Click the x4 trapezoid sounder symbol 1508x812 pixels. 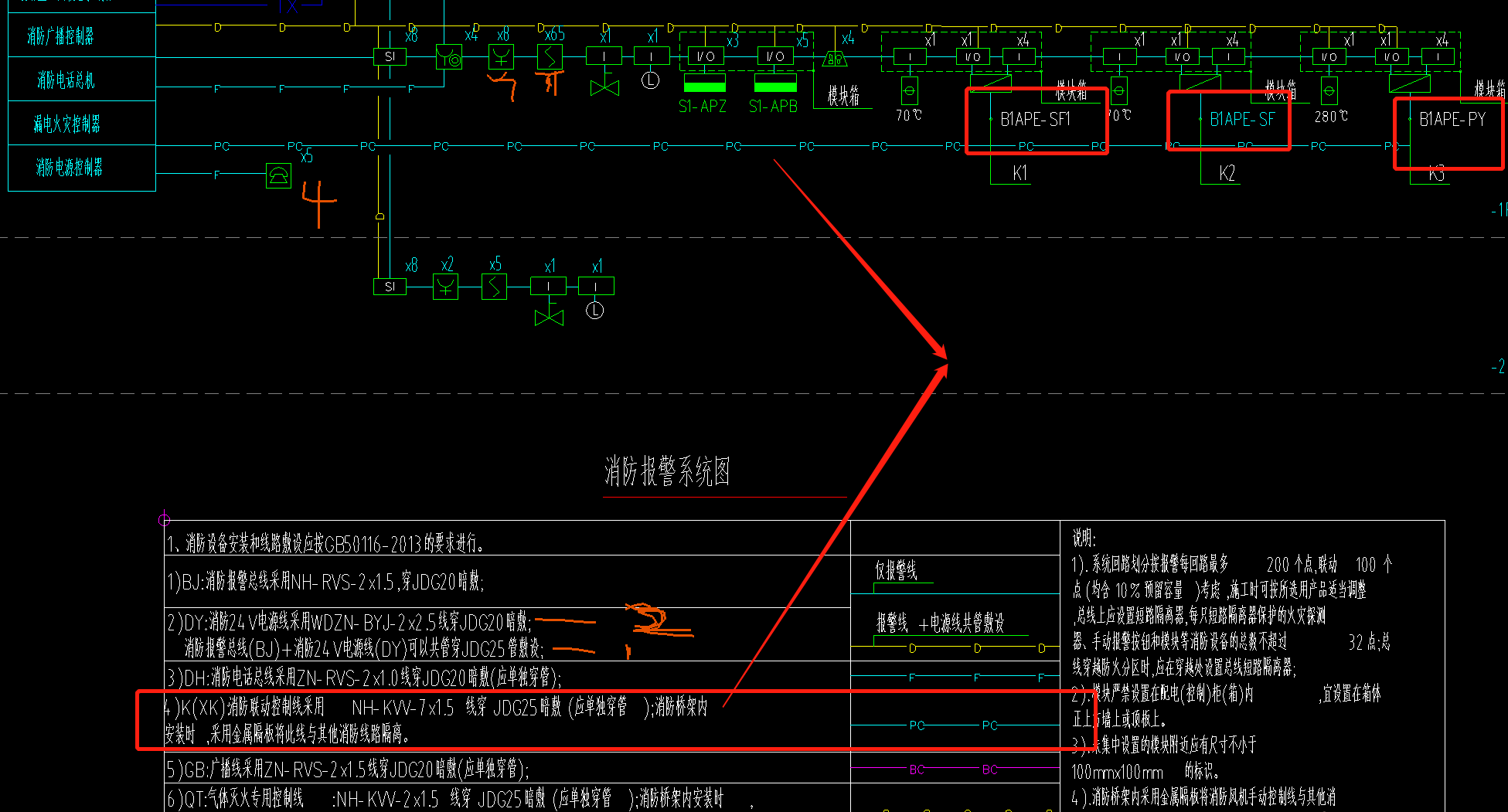point(834,58)
